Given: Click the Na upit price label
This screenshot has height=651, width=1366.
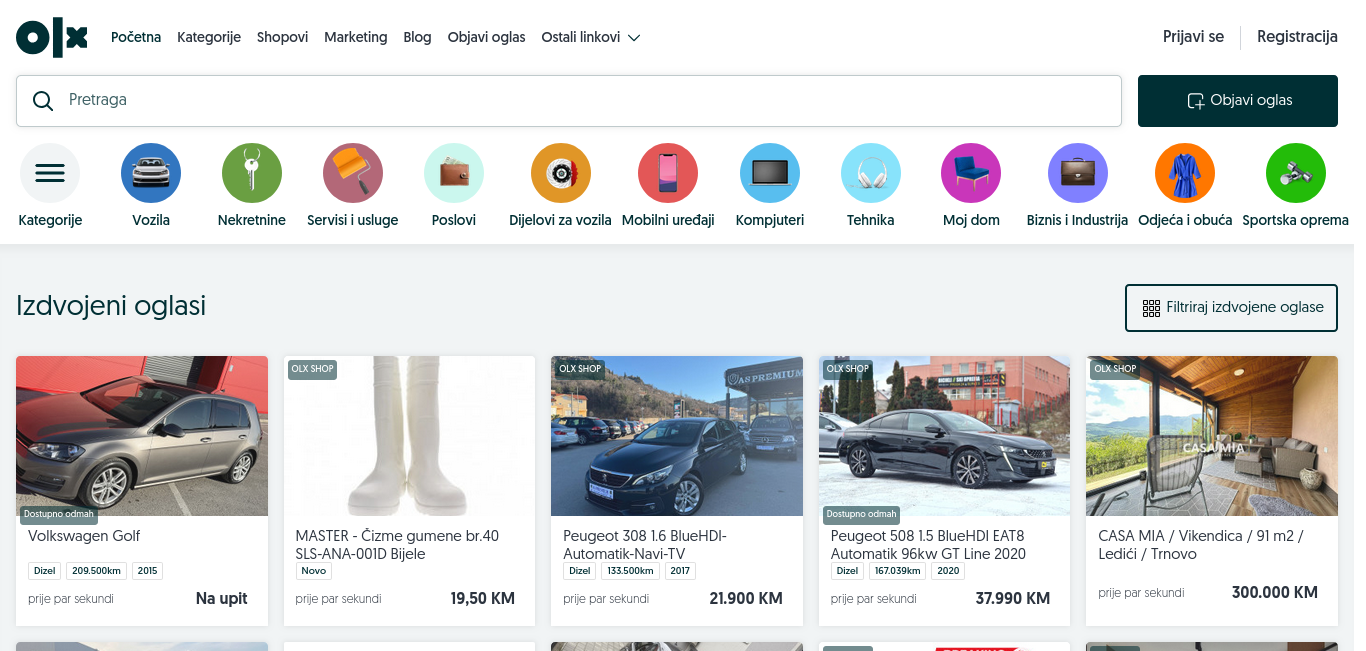Looking at the screenshot, I should pyautogui.click(x=222, y=599).
